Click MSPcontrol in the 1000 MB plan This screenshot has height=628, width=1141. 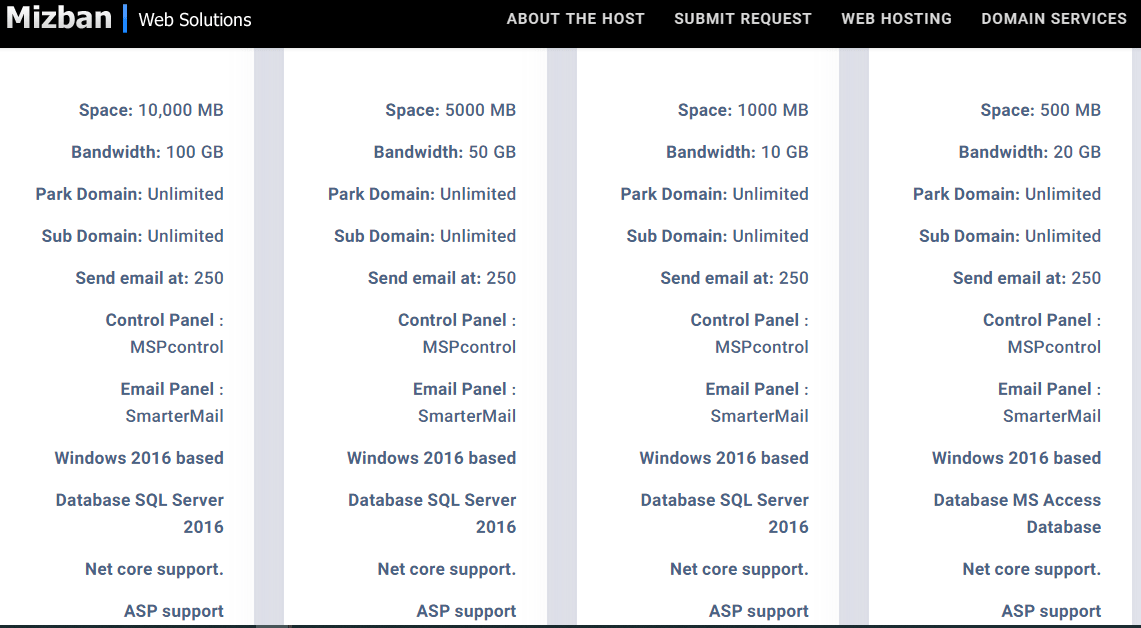[762, 347]
